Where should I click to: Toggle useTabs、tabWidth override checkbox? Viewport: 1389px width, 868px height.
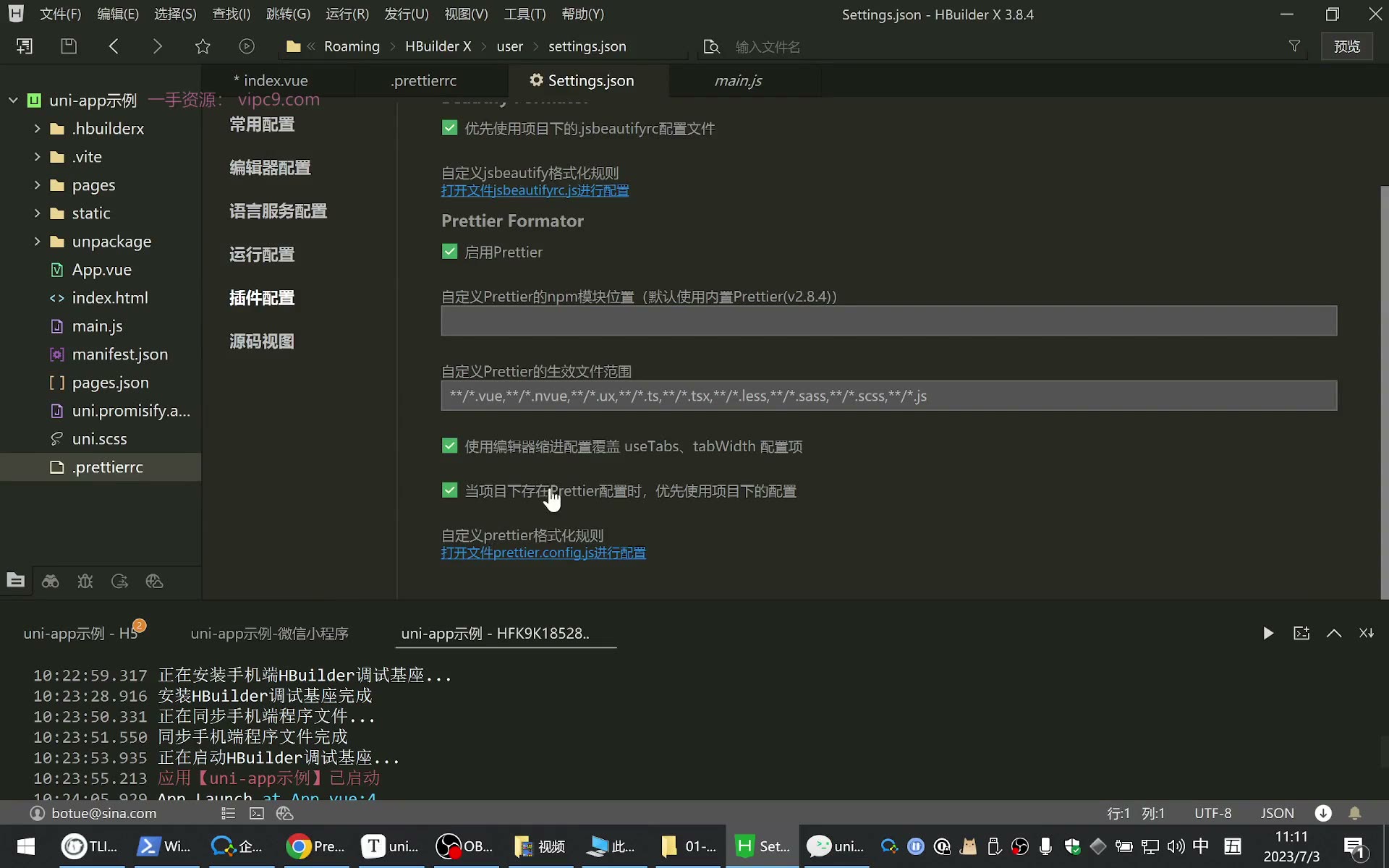pyautogui.click(x=449, y=446)
